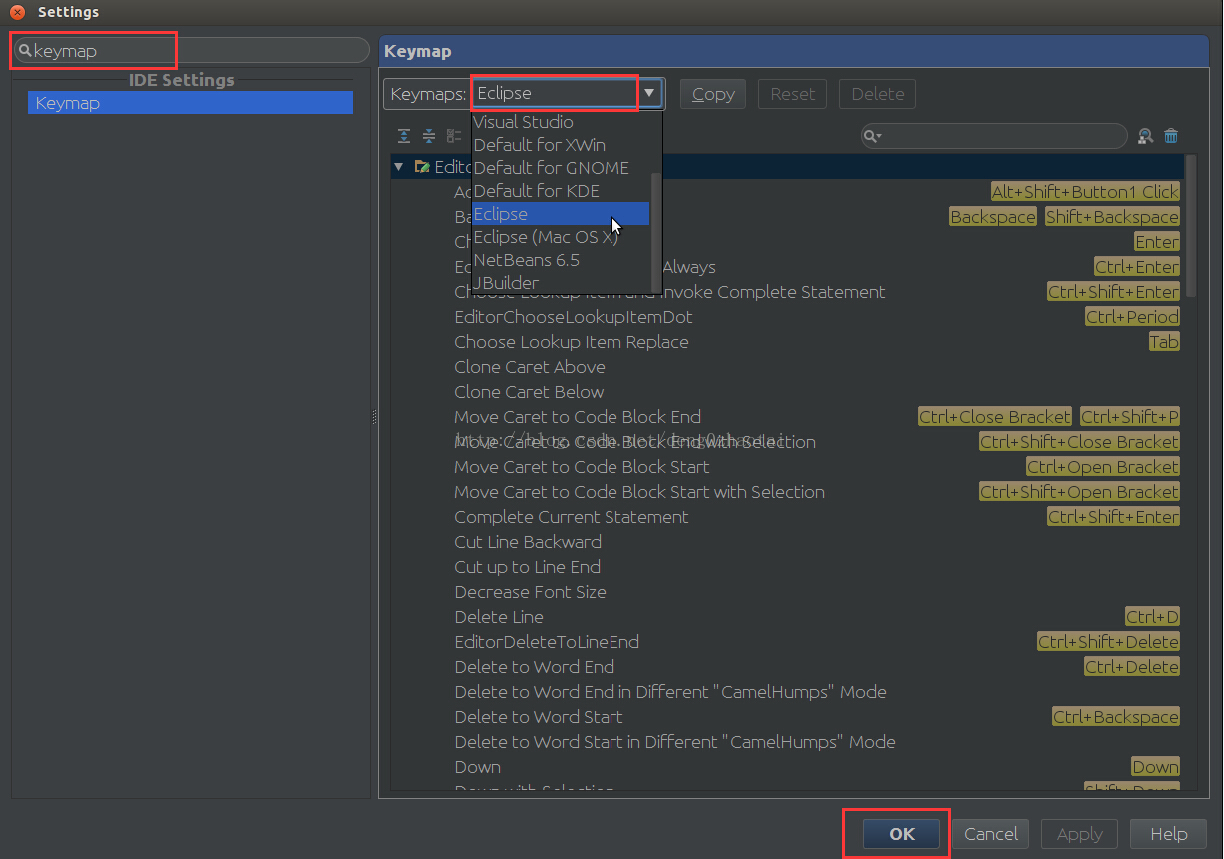Click the trash icon to clear filter

pos(1171,136)
